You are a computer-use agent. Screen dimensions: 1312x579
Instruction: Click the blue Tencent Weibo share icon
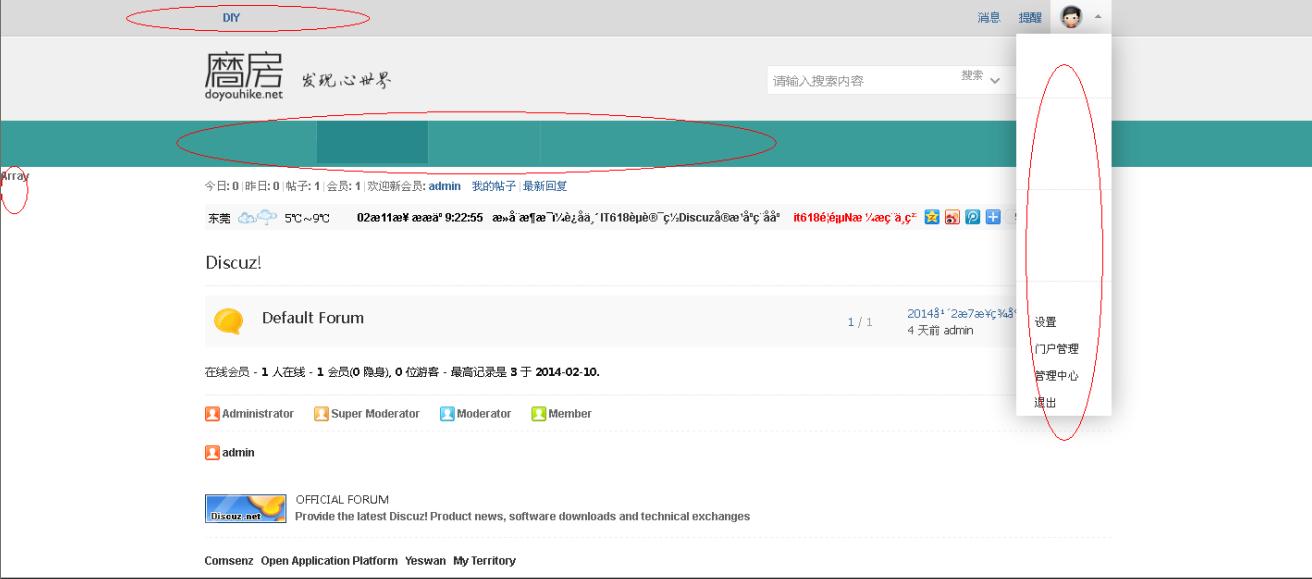click(973, 216)
